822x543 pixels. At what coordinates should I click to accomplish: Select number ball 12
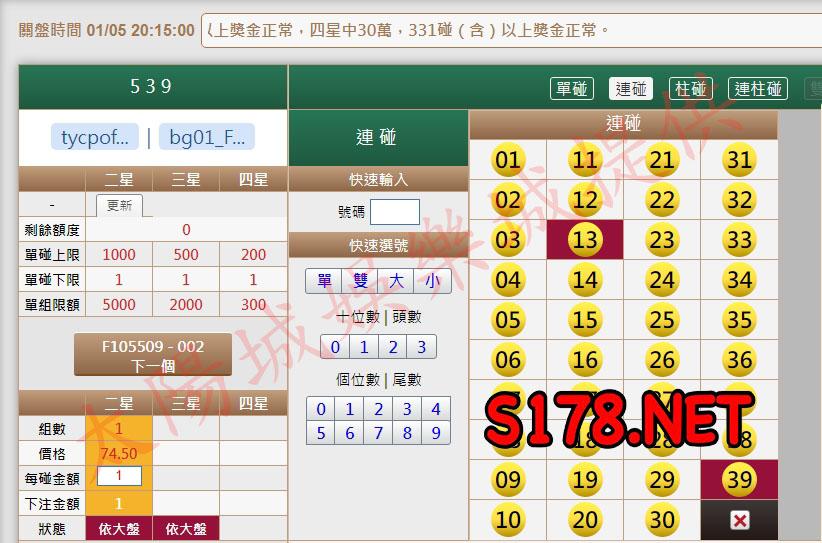pyautogui.click(x=585, y=200)
